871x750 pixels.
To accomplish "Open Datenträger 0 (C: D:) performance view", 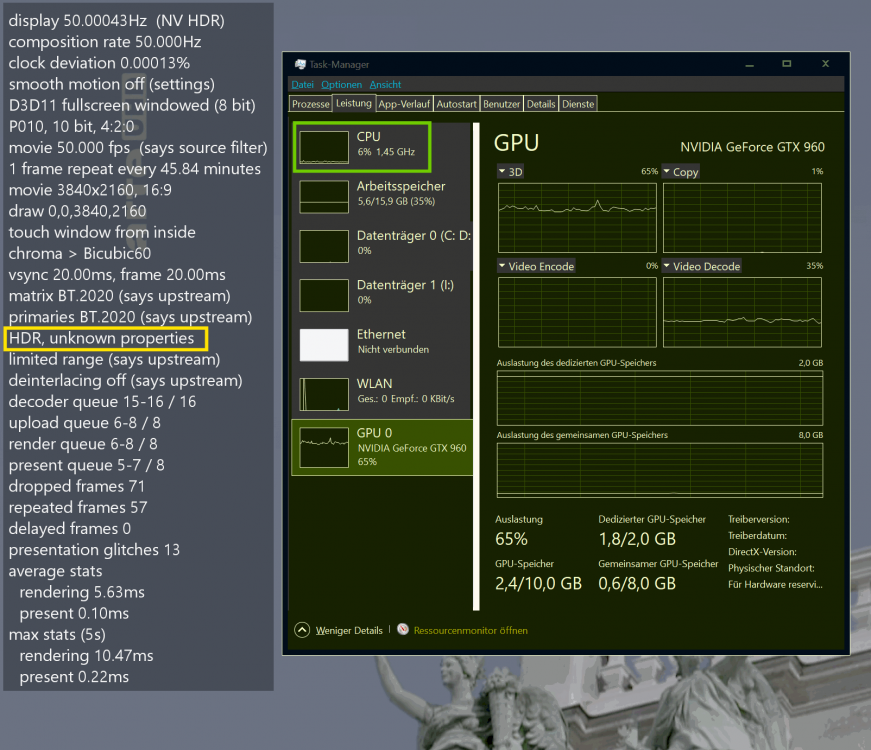I will point(400,243).
